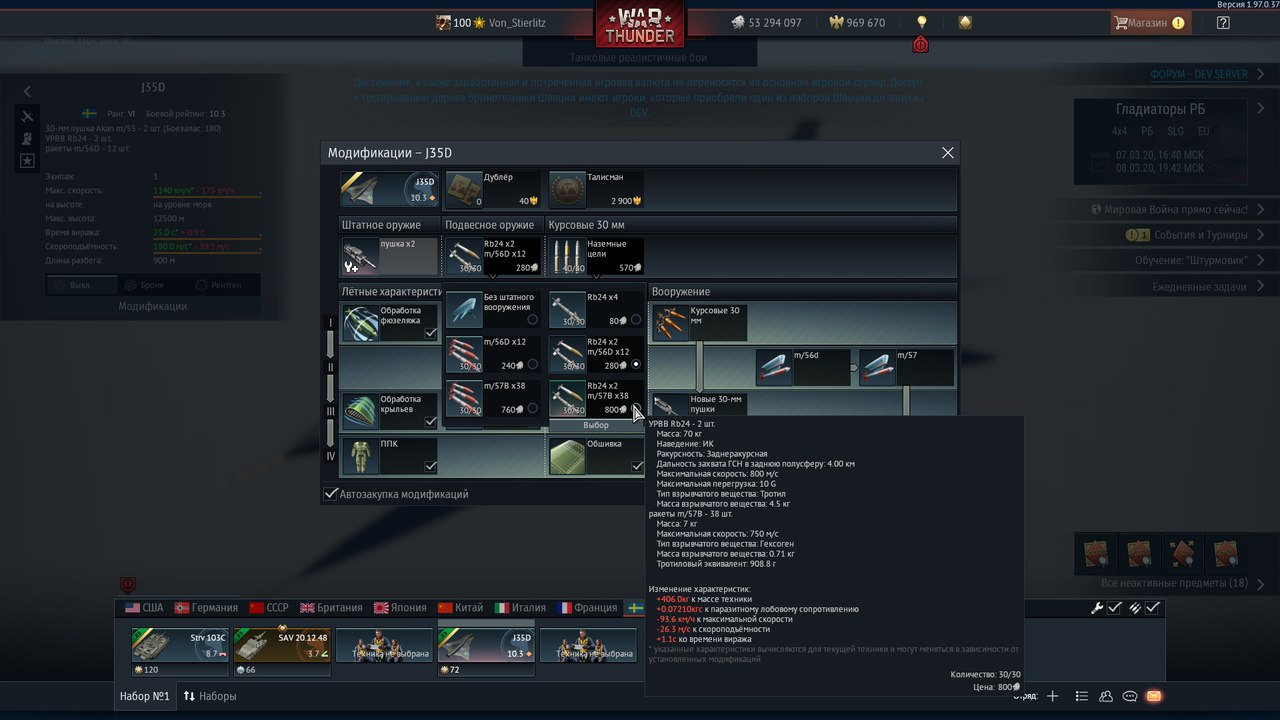The width and height of the screenshot is (1280, 720).
Task: Select the Rb24 x4 loadout radio
Action: click(636, 320)
